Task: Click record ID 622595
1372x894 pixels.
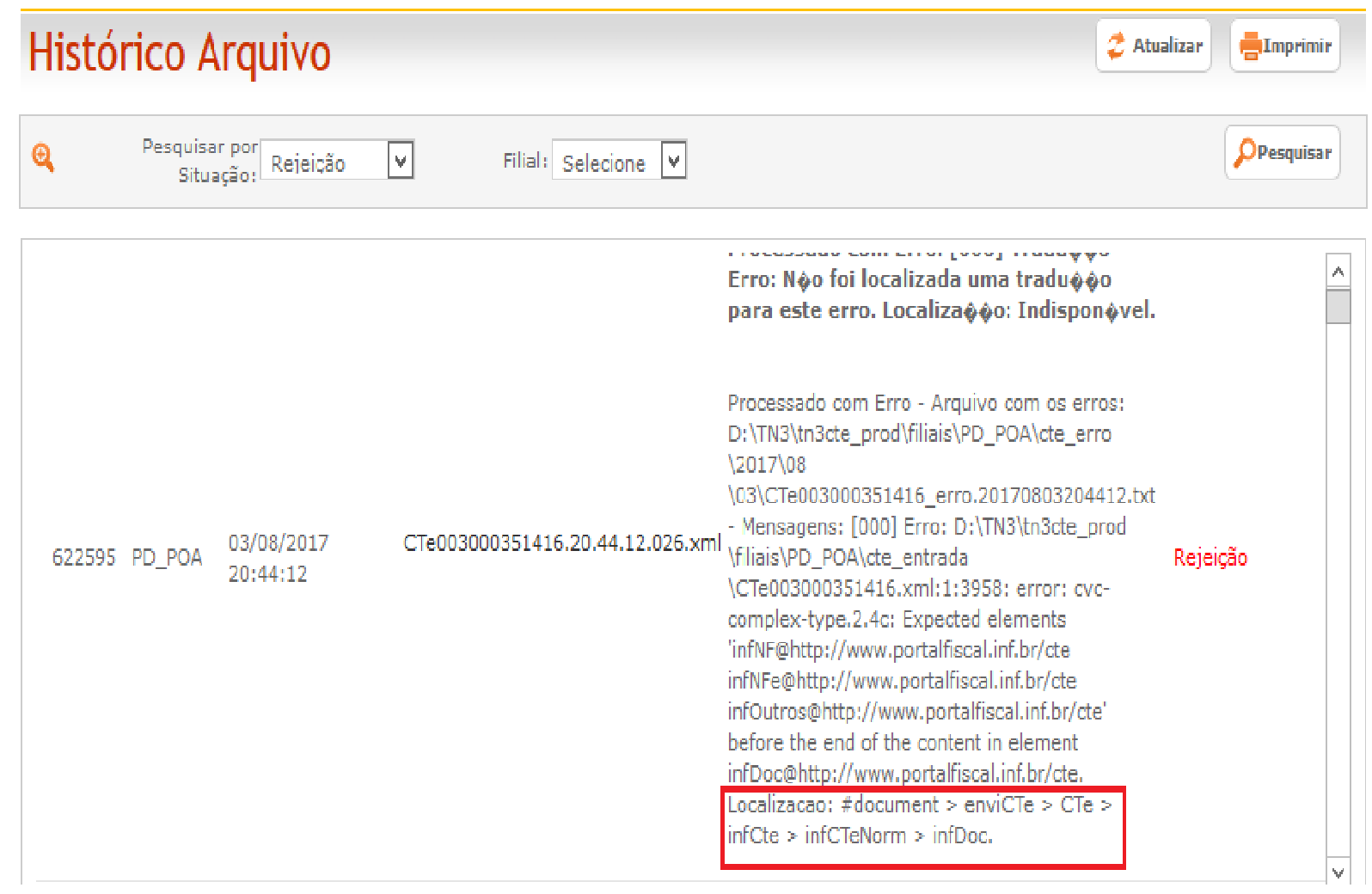Action: point(83,558)
